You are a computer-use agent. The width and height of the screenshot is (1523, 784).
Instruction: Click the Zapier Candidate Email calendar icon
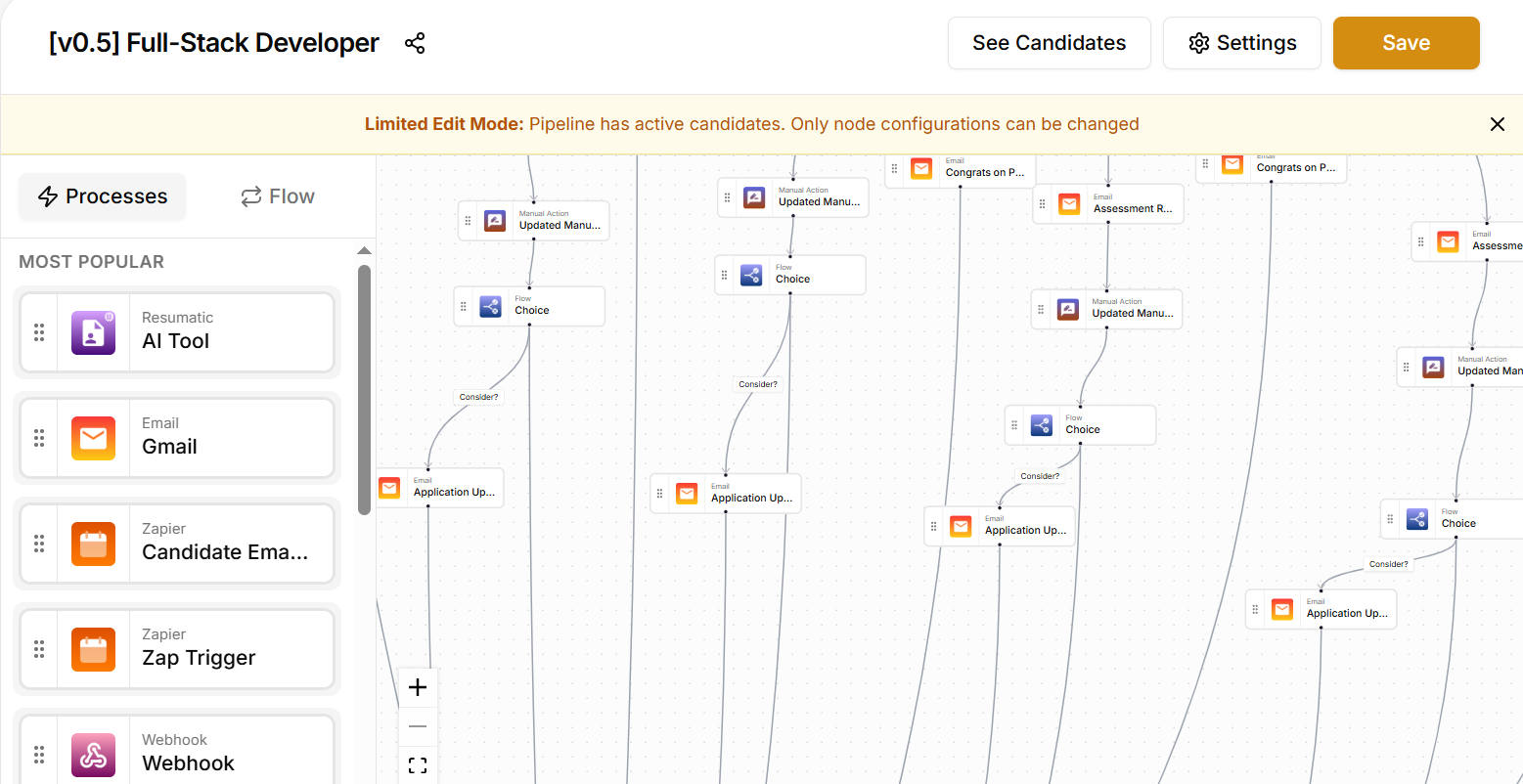[93, 544]
